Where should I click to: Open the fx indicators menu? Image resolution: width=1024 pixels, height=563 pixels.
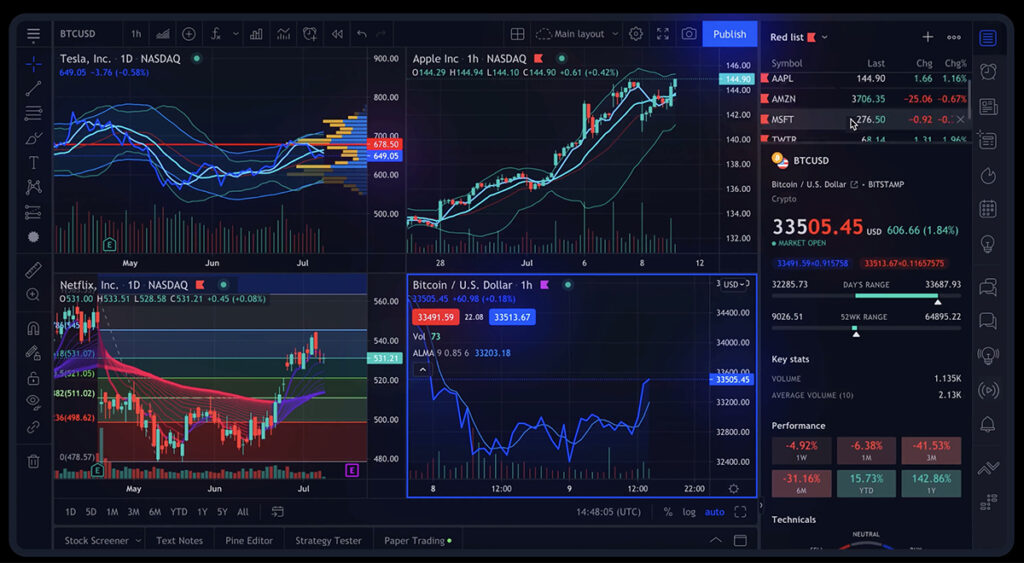coord(216,34)
